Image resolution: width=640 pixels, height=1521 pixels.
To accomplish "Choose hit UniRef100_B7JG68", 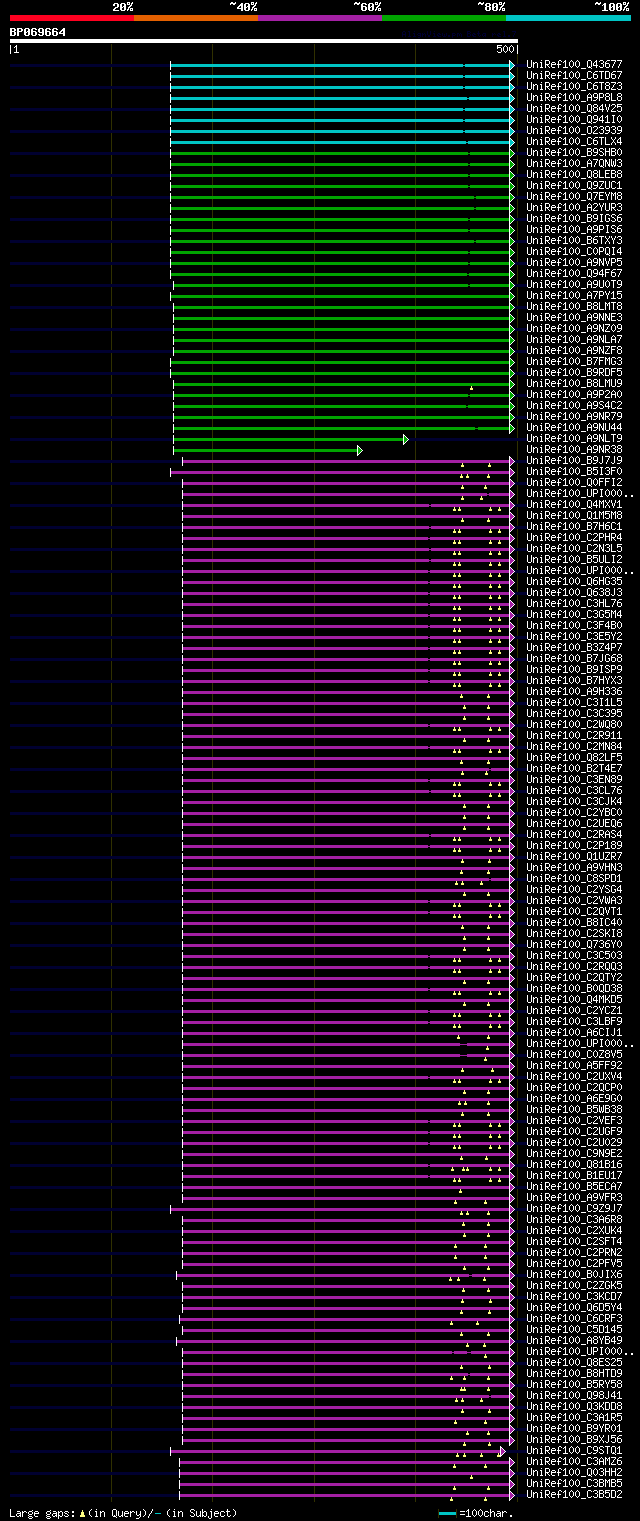I will [574, 658].
